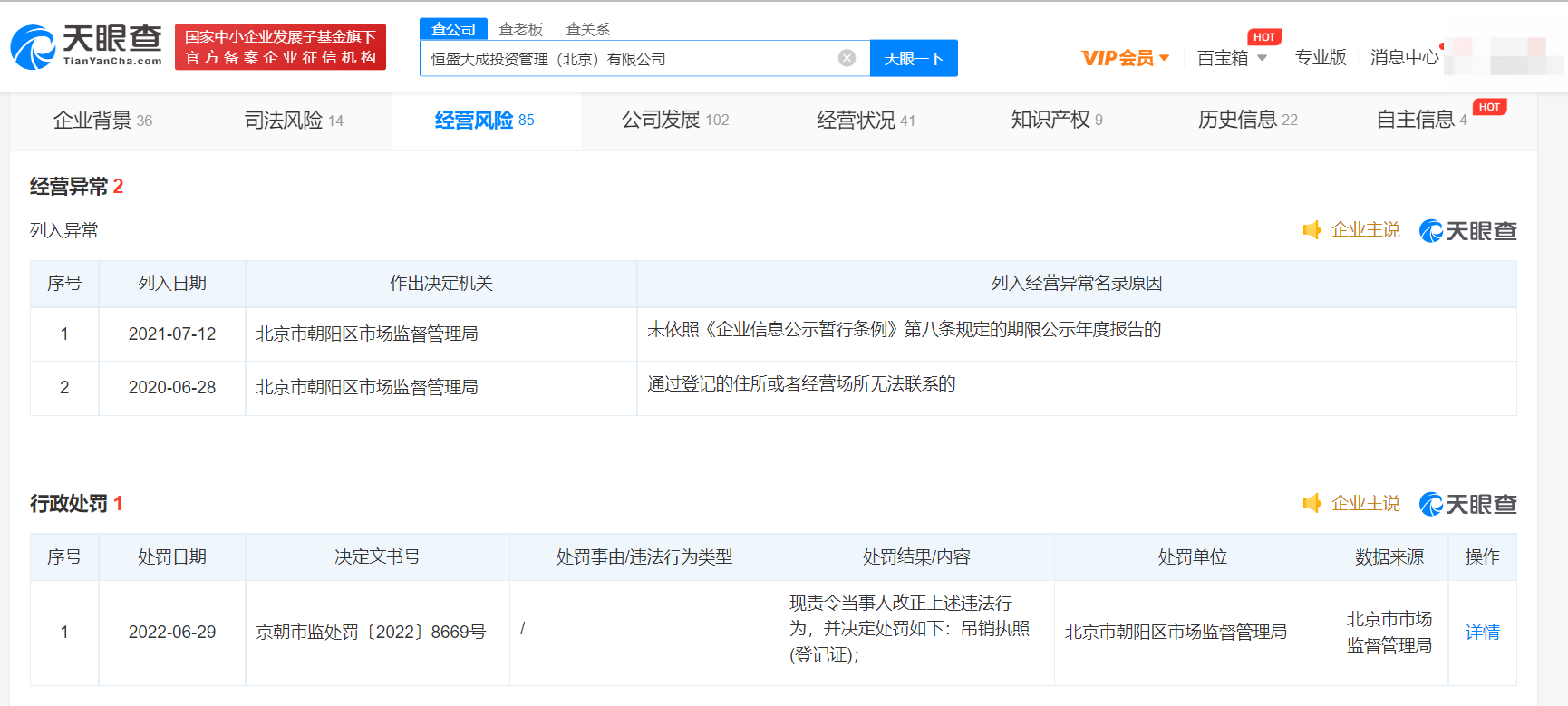
Task: Click column header 处罚事由/违法行为类型
Action: pyautogui.click(x=644, y=557)
